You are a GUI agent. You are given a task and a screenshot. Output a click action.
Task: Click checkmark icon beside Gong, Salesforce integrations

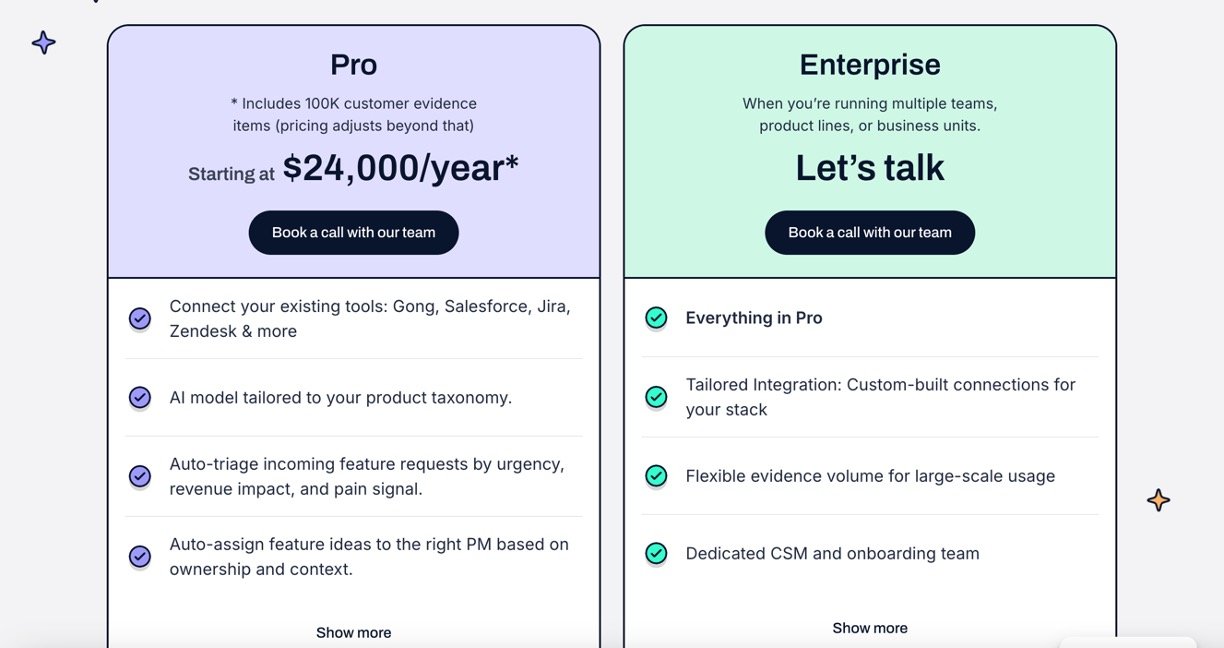(x=140, y=318)
